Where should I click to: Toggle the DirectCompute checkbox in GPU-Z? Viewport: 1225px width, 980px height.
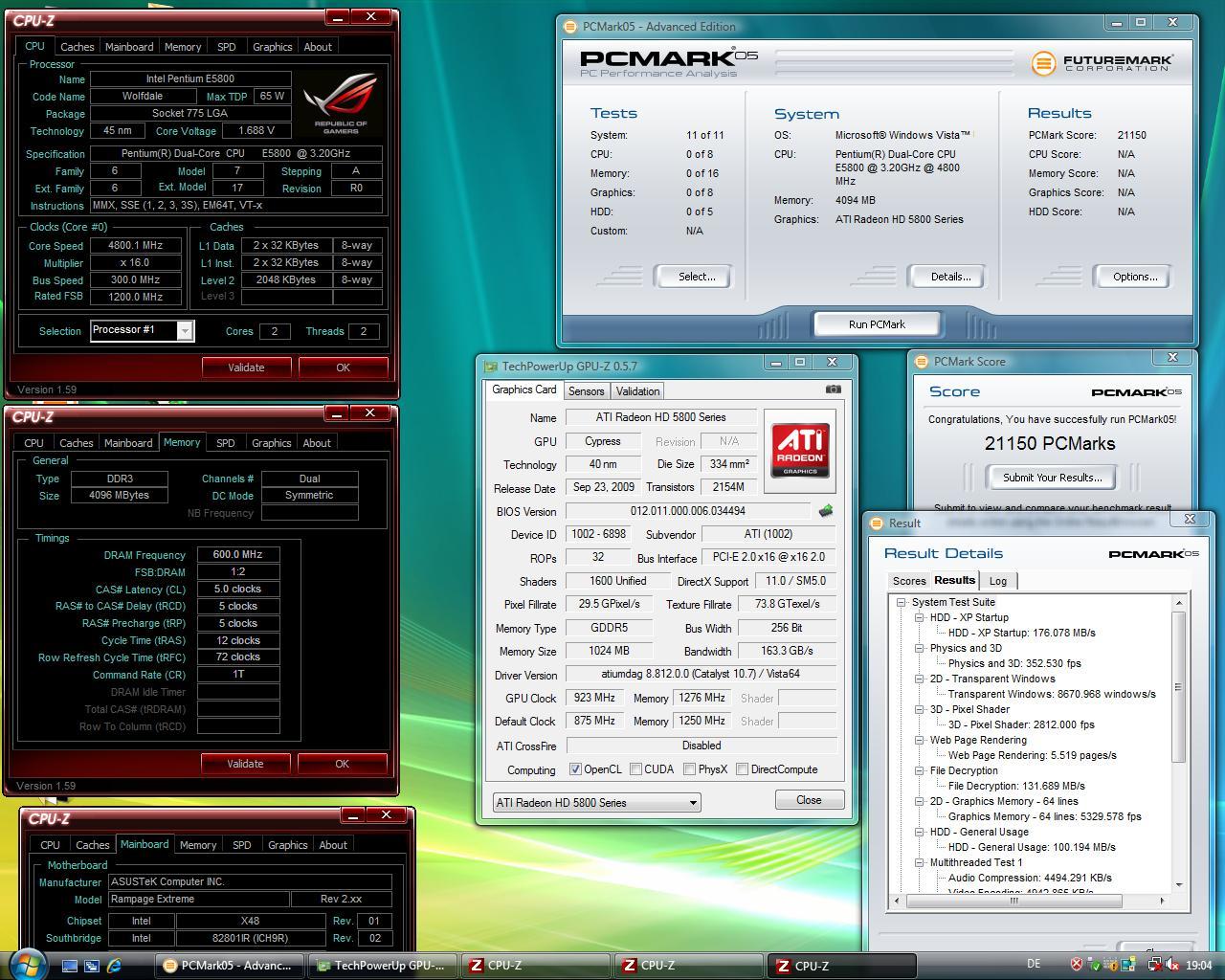pos(742,769)
